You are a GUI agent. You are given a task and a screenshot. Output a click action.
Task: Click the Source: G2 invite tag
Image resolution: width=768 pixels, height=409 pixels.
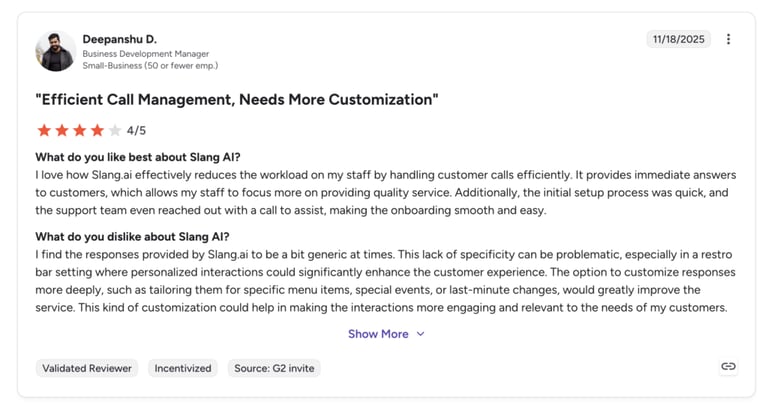[274, 368]
